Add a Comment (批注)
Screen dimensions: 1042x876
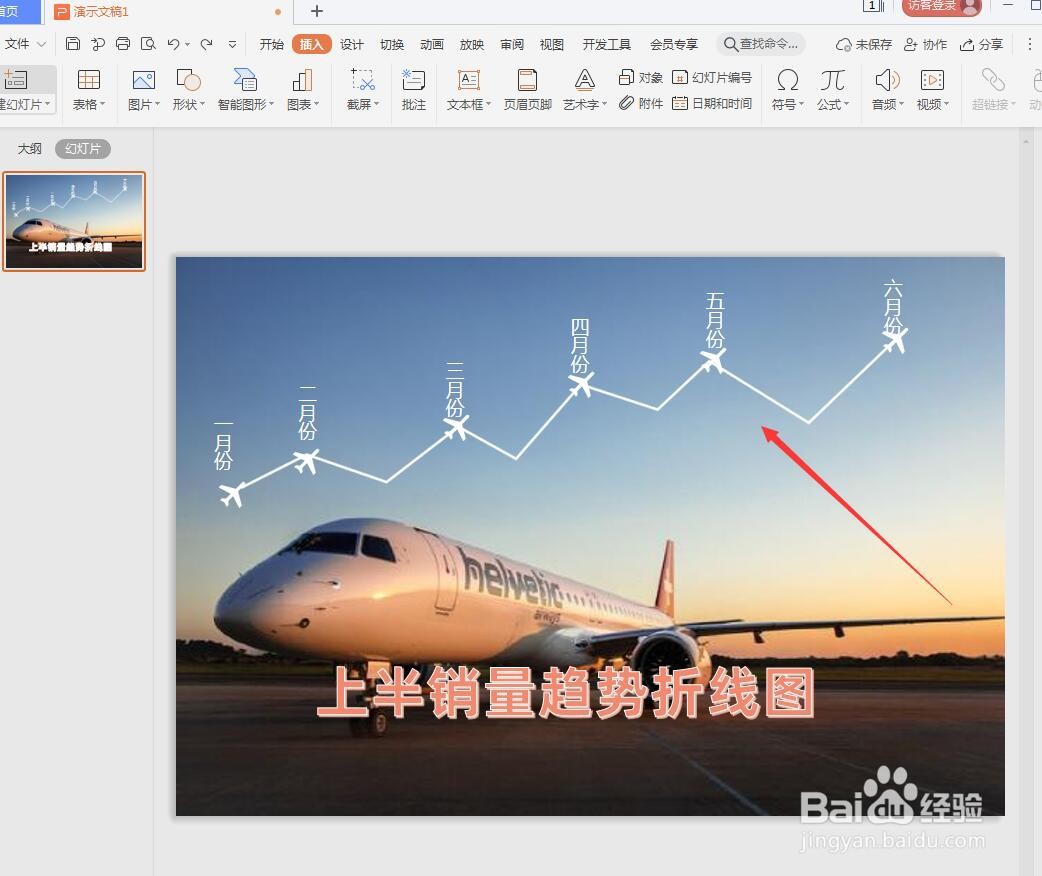[413, 89]
